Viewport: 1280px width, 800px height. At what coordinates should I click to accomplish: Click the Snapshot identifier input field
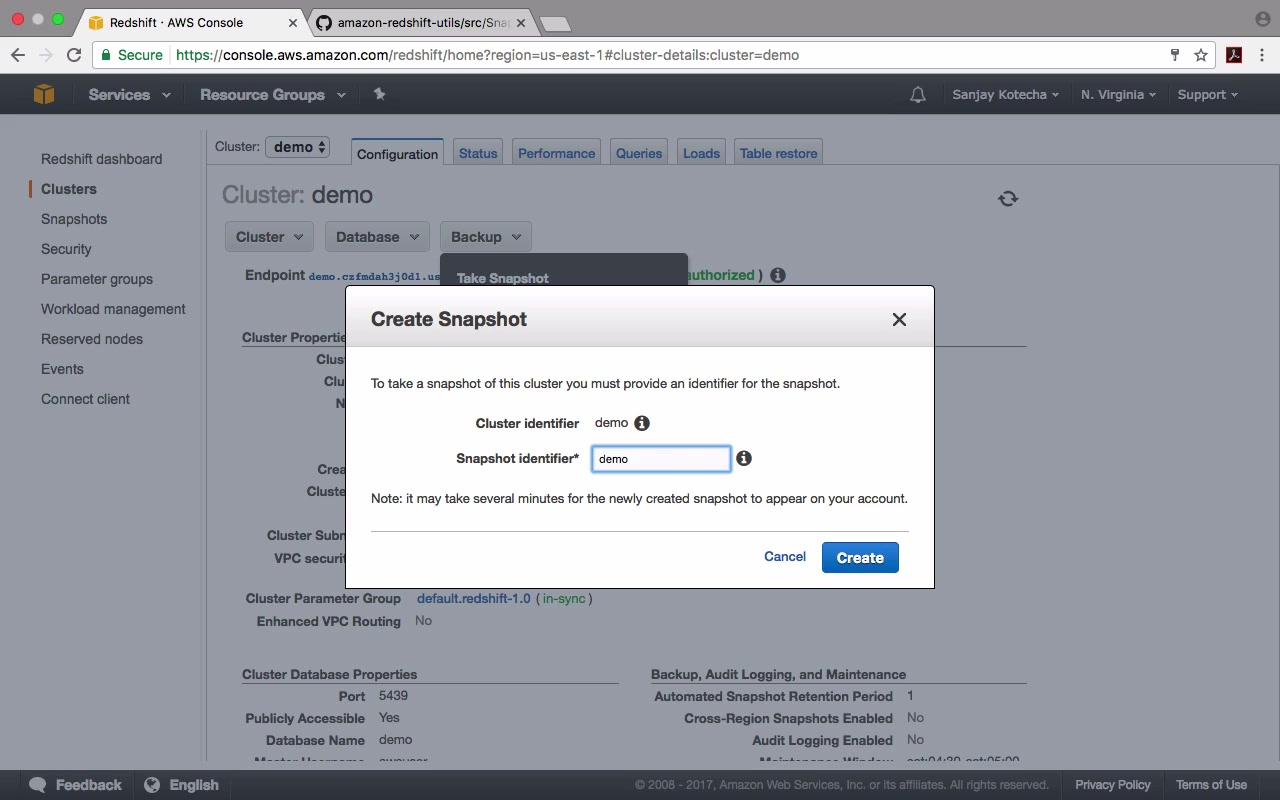tap(661, 459)
